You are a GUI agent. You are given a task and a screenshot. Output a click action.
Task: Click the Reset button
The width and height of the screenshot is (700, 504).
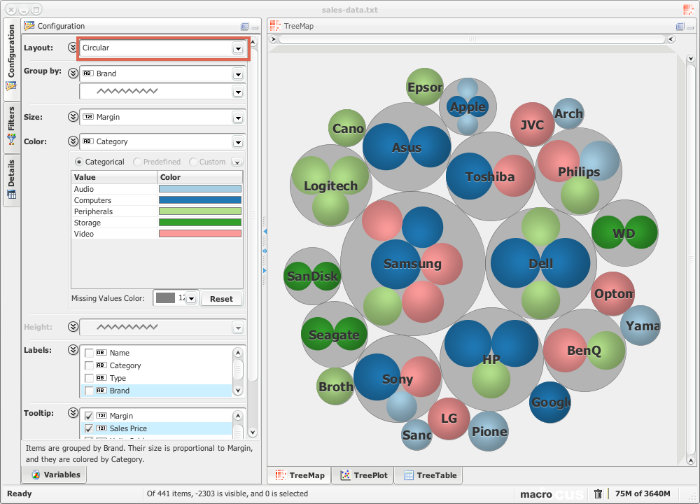[x=221, y=299]
